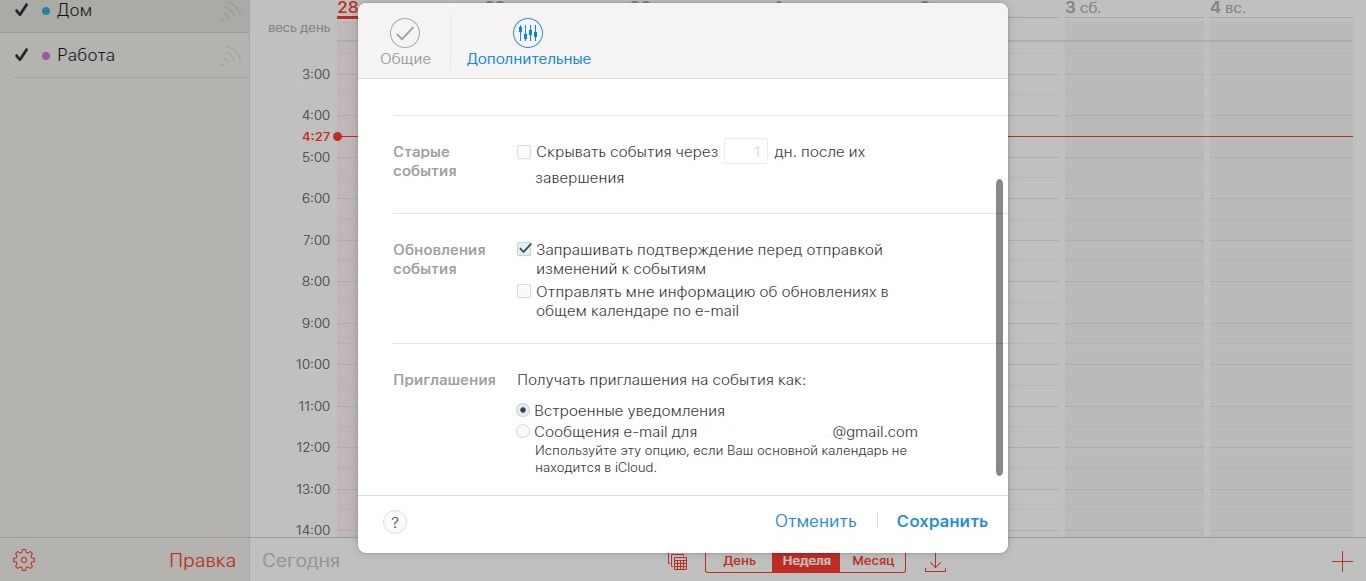Screen dimensions: 1366x581
Task: Open sharing icon for Дом calendar
Action: pyautogui.click(x=231, y=11)
